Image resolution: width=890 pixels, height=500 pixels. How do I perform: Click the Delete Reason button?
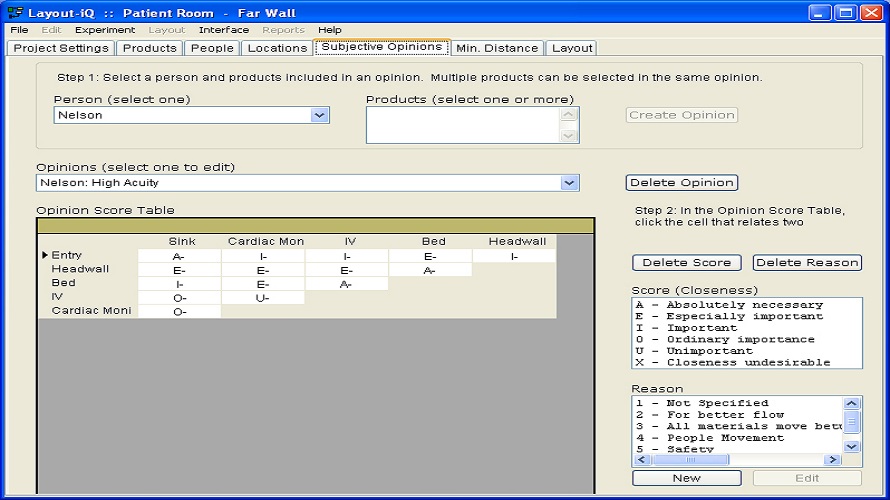[x=807, y=262]
